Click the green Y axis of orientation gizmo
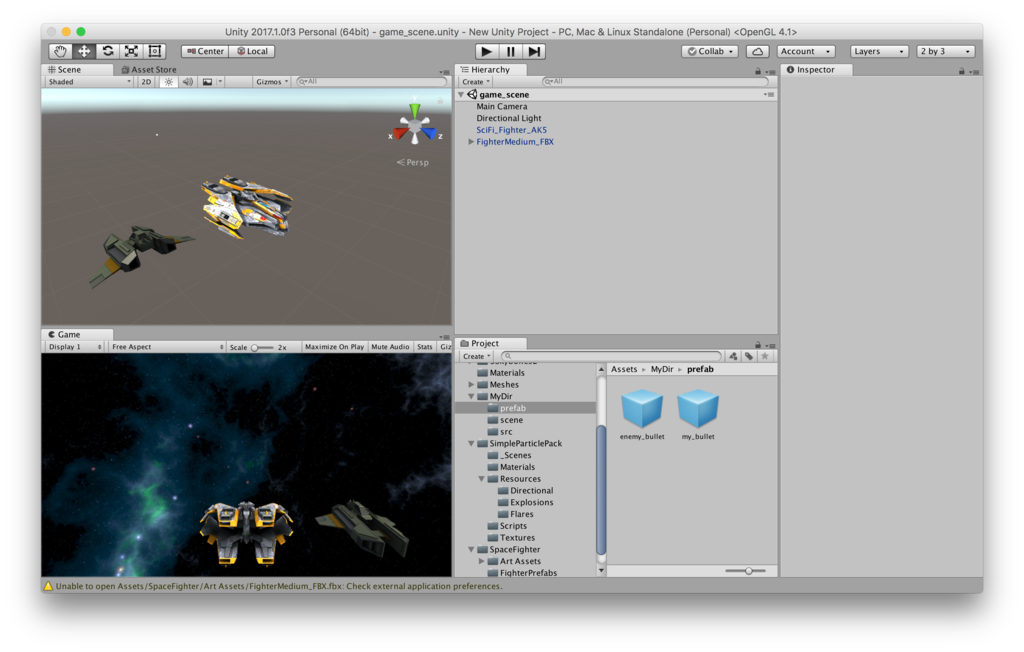This screenshot has width=1024, height=652. point(415,109)
